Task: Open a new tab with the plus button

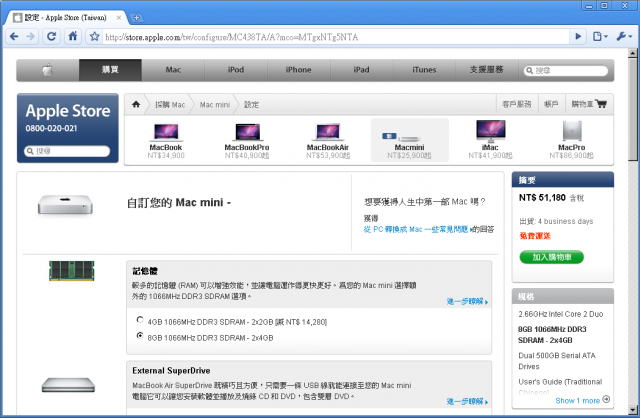Action: tap(136, 18)
